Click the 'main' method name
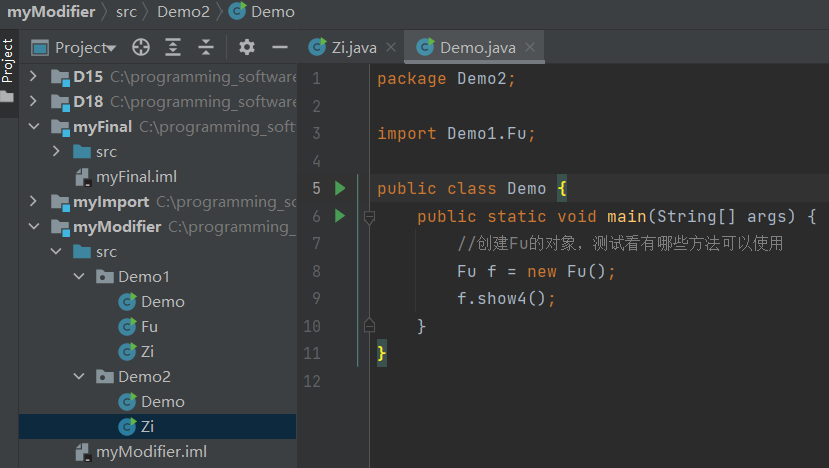829x468 pixels. click(627, 216)
